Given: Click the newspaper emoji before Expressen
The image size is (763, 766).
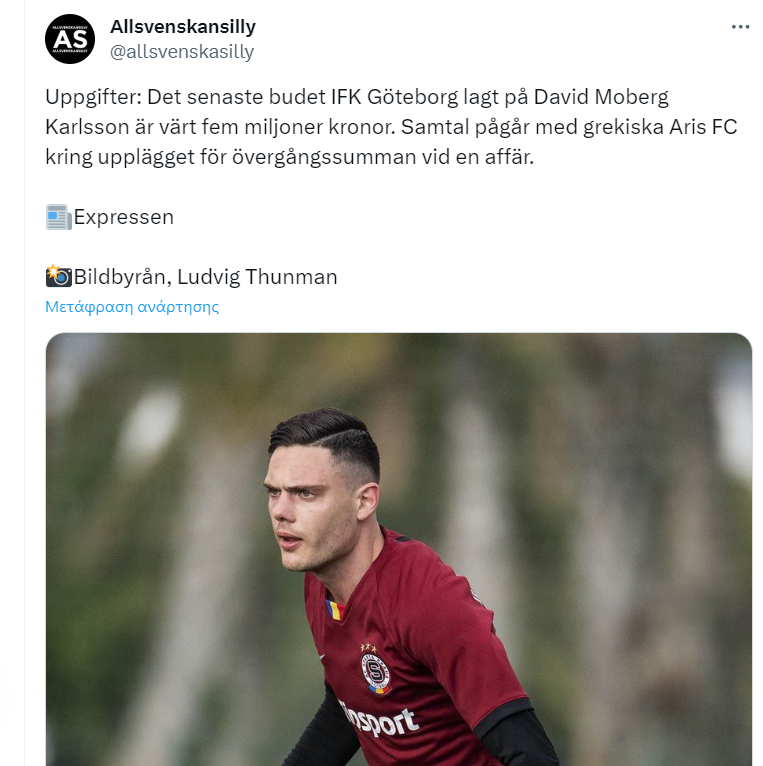Looking at the screenshot, I should coord(59,217).
